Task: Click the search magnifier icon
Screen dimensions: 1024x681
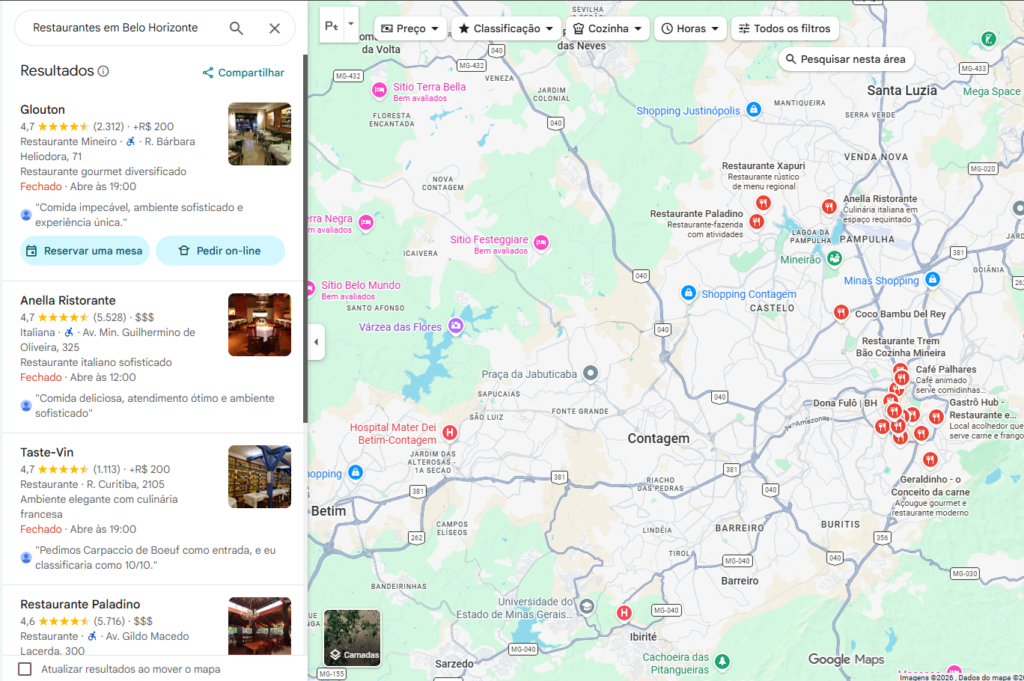Action: [236, 29]
